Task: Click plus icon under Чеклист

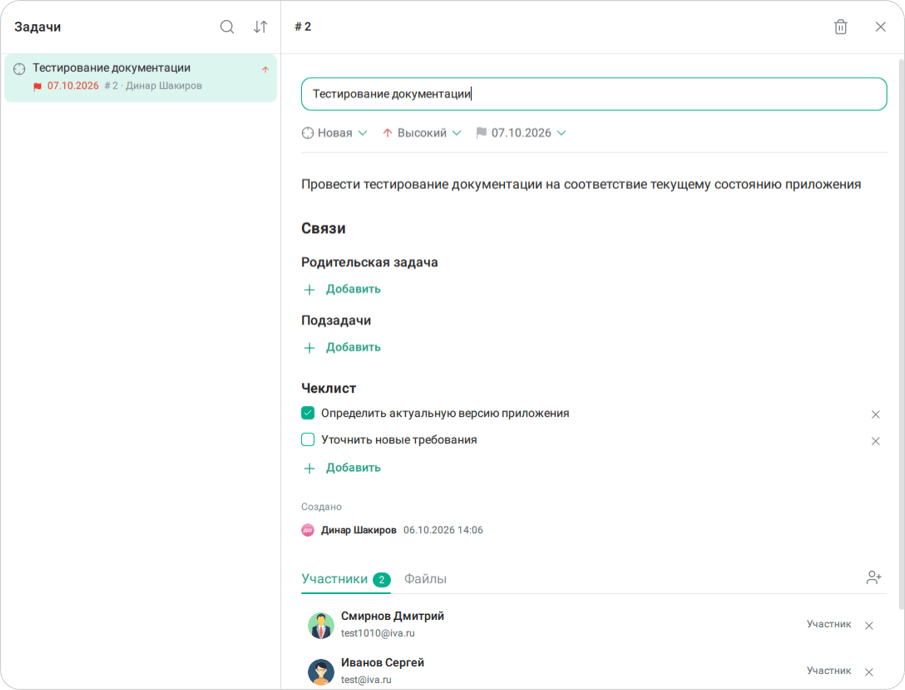Action: click(x=309, y=468)
